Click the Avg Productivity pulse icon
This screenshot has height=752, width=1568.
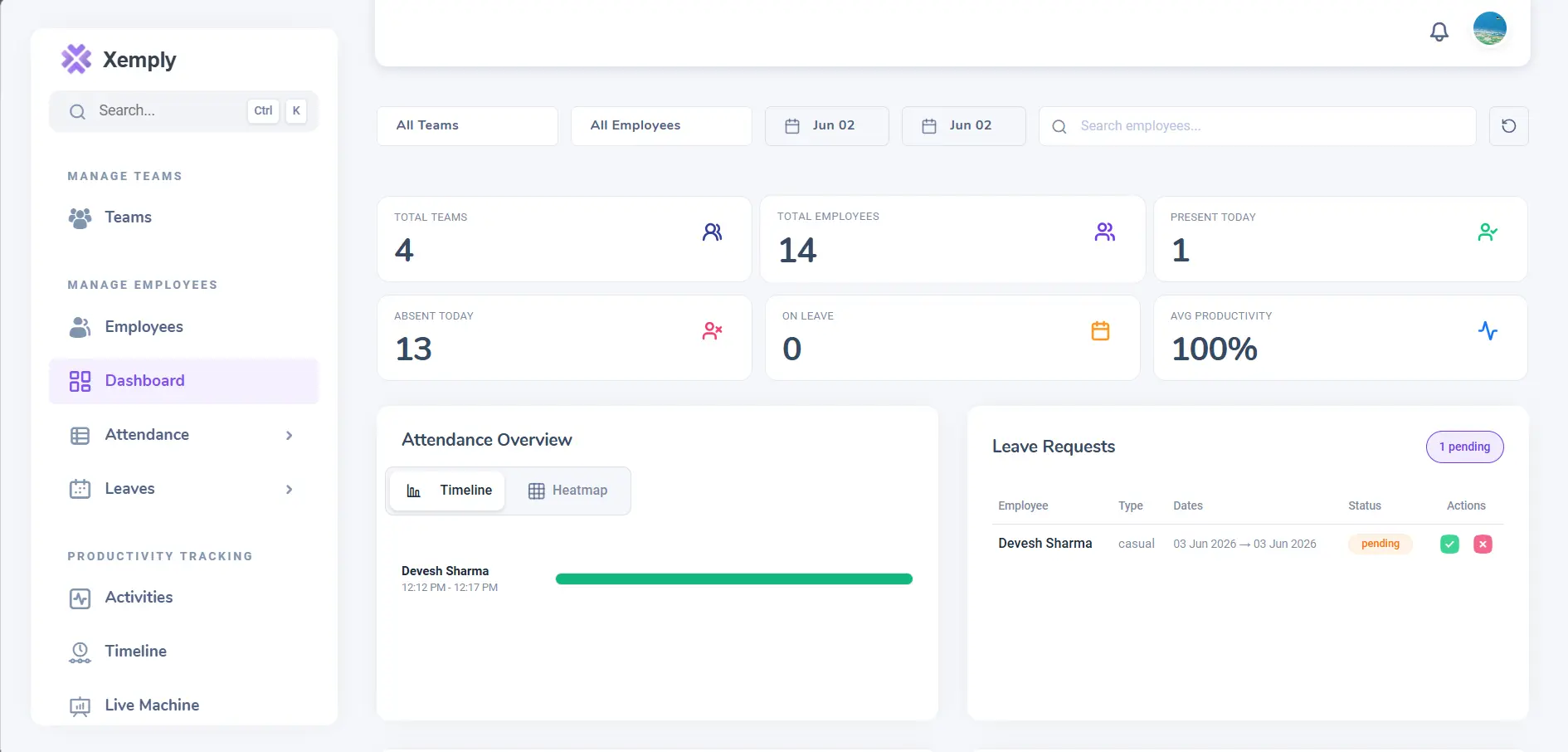click(x=1488, y=331)
